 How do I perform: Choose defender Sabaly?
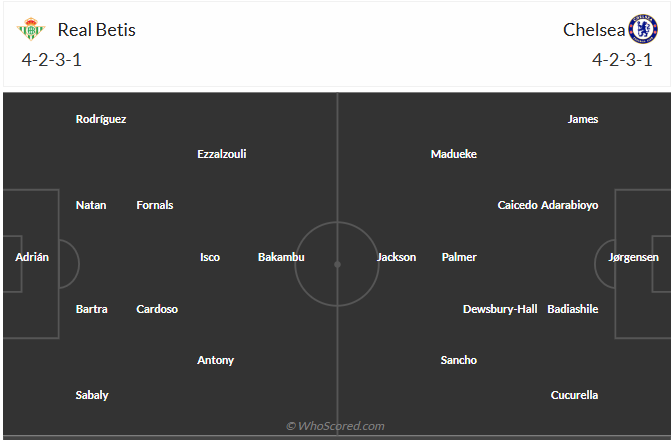92,395
